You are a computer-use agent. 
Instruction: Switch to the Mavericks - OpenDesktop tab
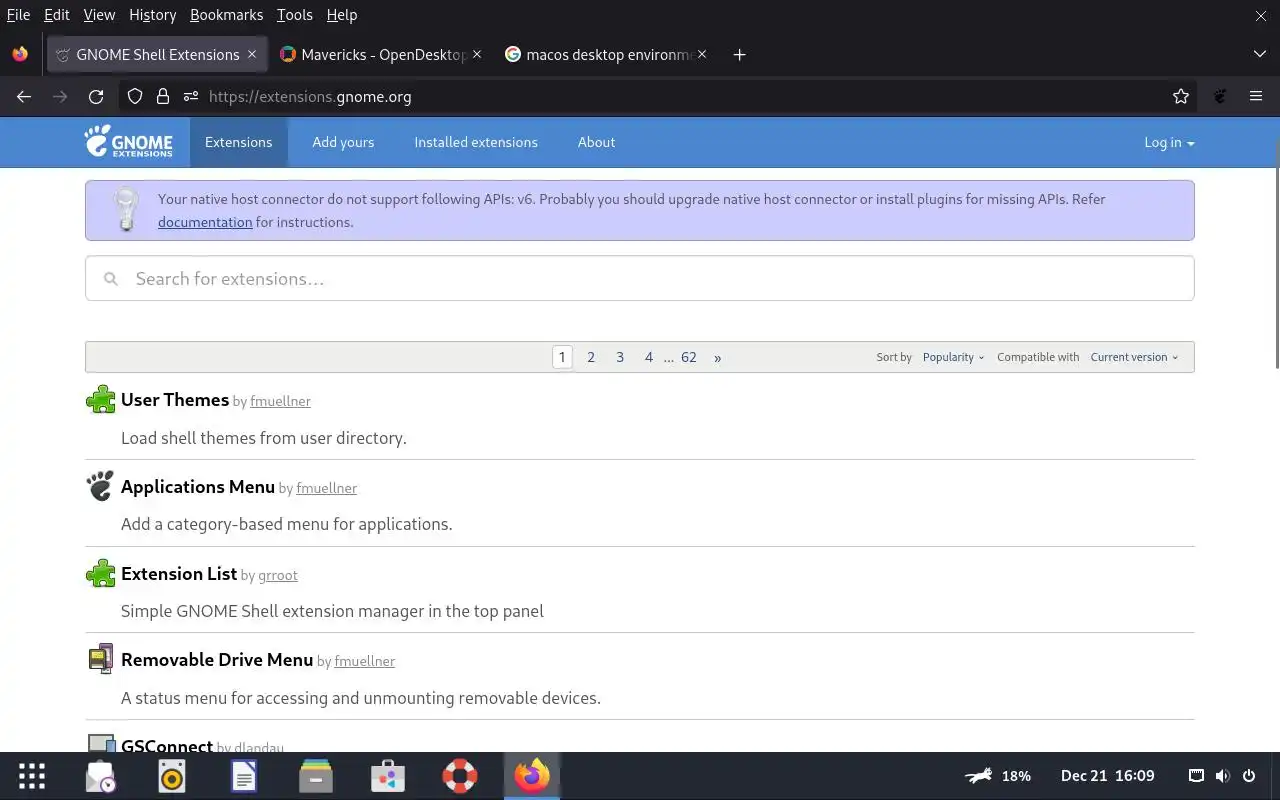381,54
